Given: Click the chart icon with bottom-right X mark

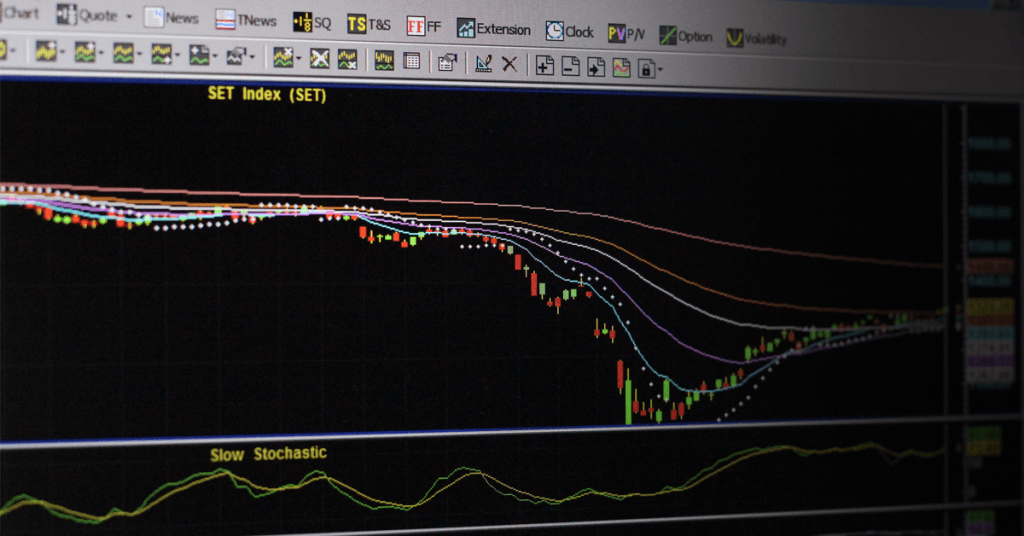Looking at the screenshot, I should 347,59.
